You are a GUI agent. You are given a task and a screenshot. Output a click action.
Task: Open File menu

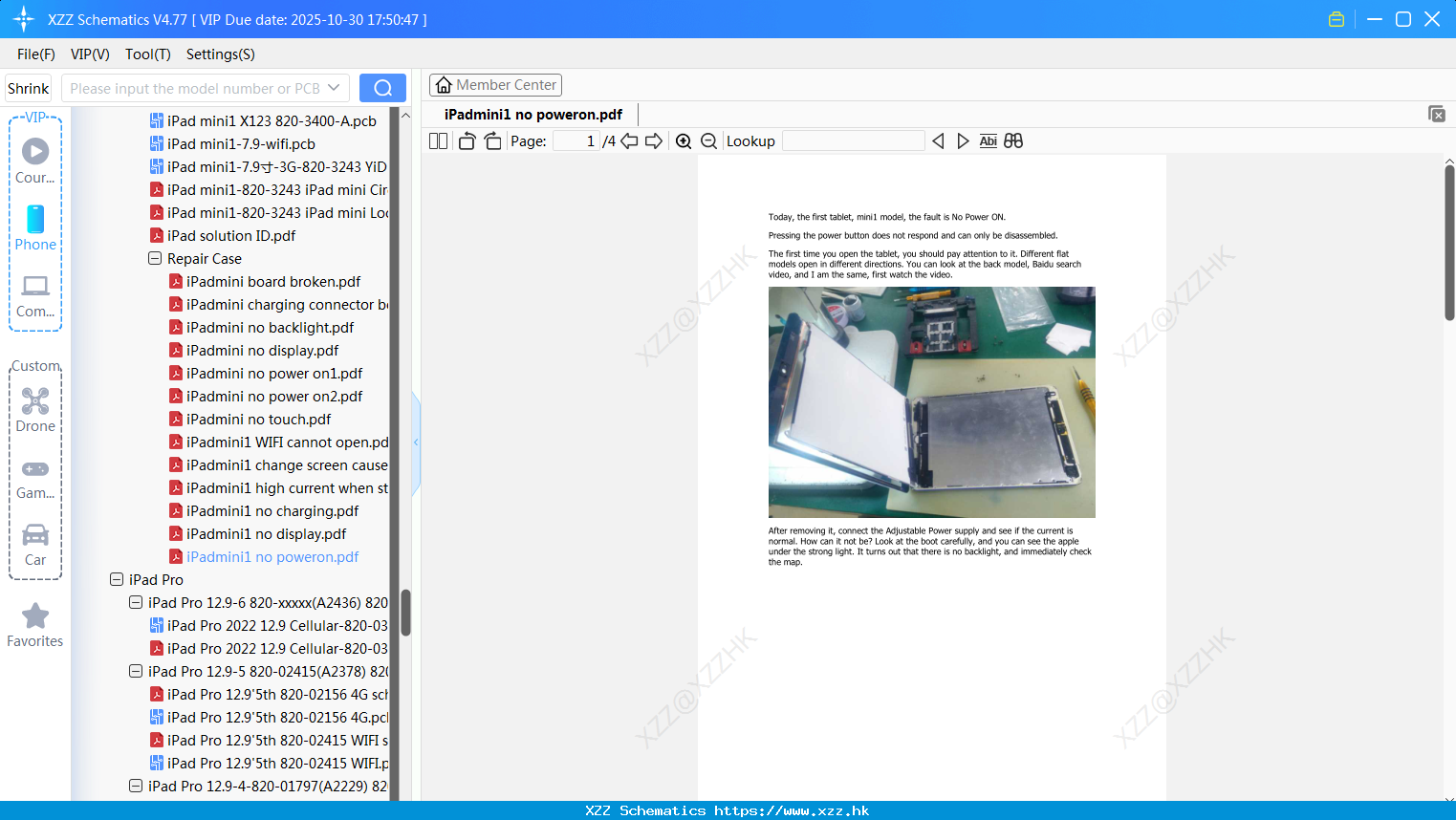(x=36, y=54)
